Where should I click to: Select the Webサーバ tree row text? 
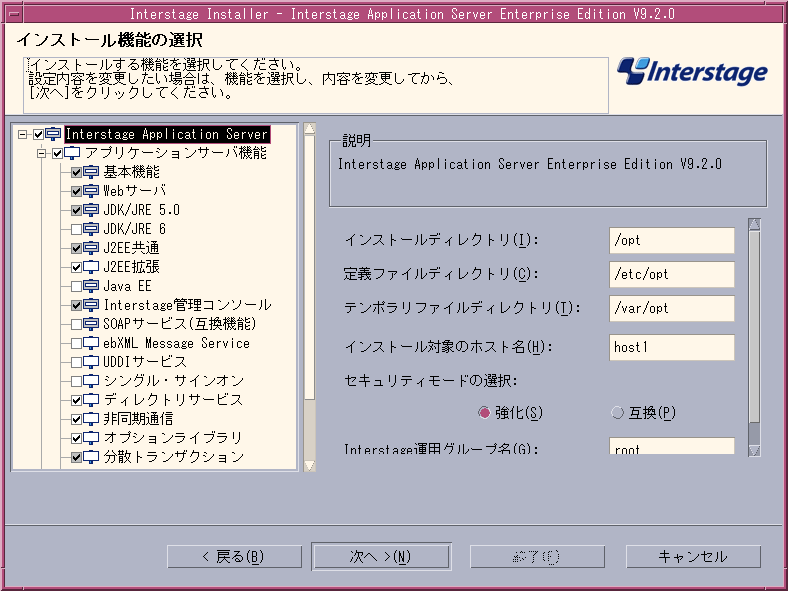tap(135, 191)
